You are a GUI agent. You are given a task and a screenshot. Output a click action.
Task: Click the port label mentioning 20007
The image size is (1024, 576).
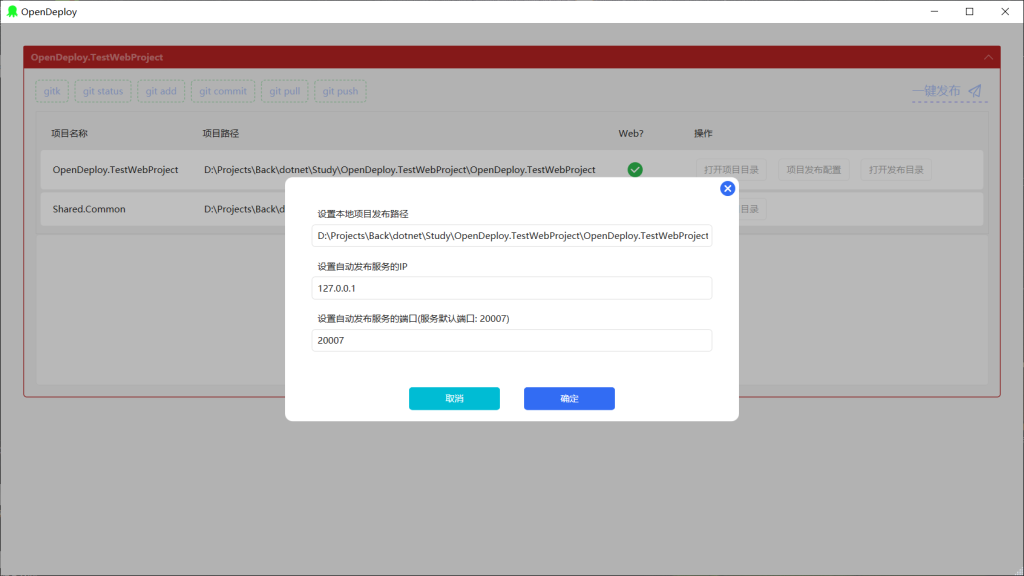pyautogui.click(x=413, y=319)
